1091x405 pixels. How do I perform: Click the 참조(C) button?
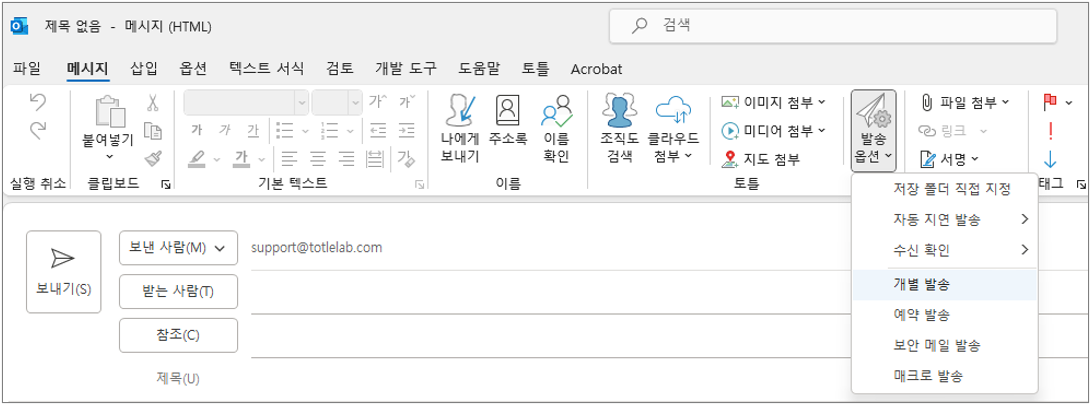coord(179,335)
